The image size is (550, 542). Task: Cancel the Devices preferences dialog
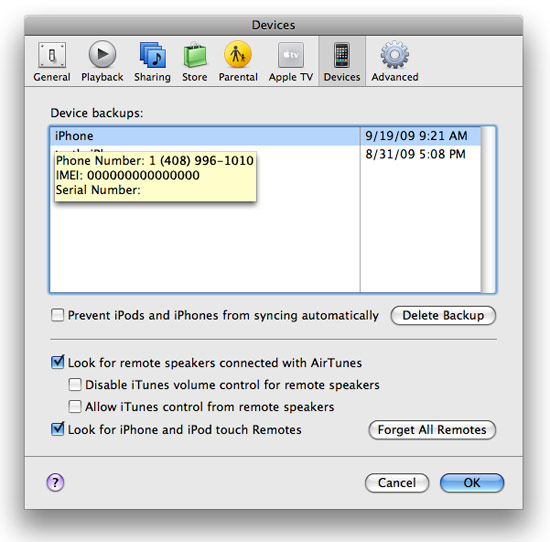click(397, 483)
